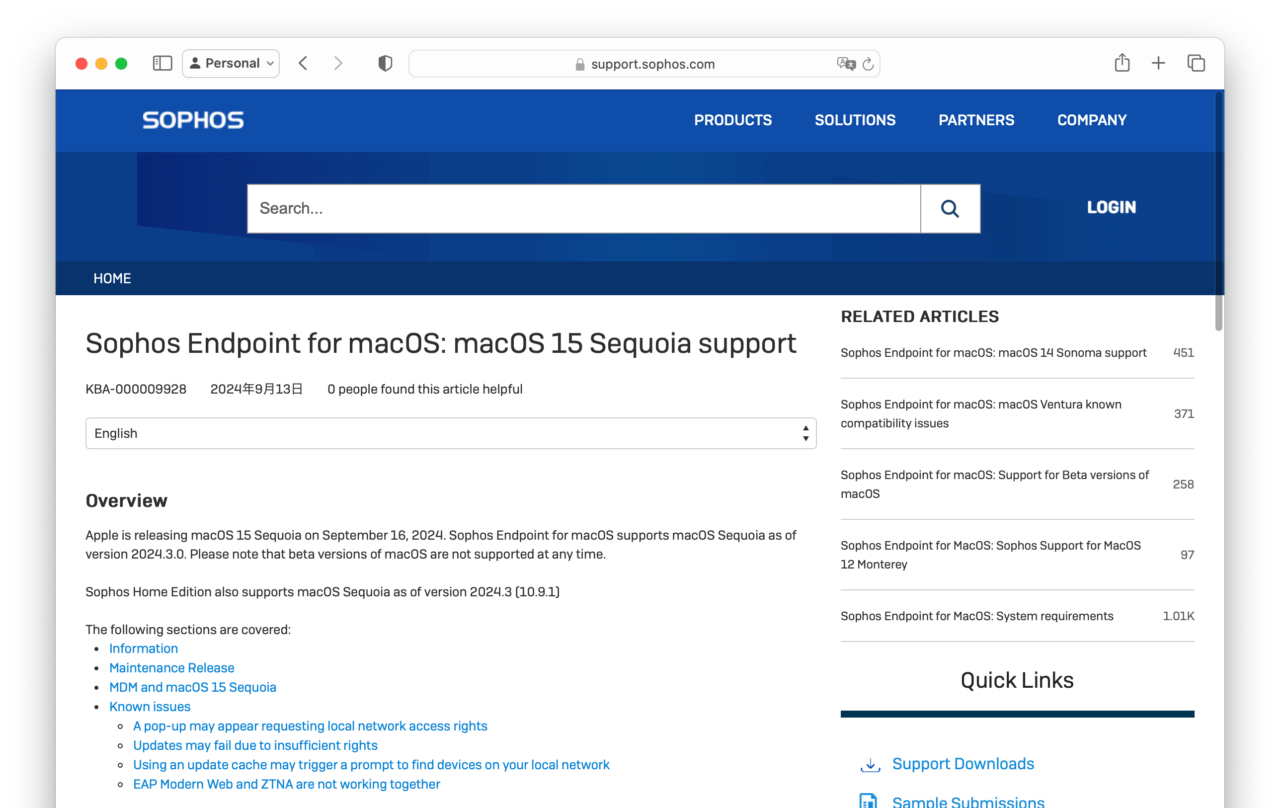Screen dimensions: 1280x808
Task: Open EAP Modern Web and ZTNA link
Action: click(x=286, y=784)
